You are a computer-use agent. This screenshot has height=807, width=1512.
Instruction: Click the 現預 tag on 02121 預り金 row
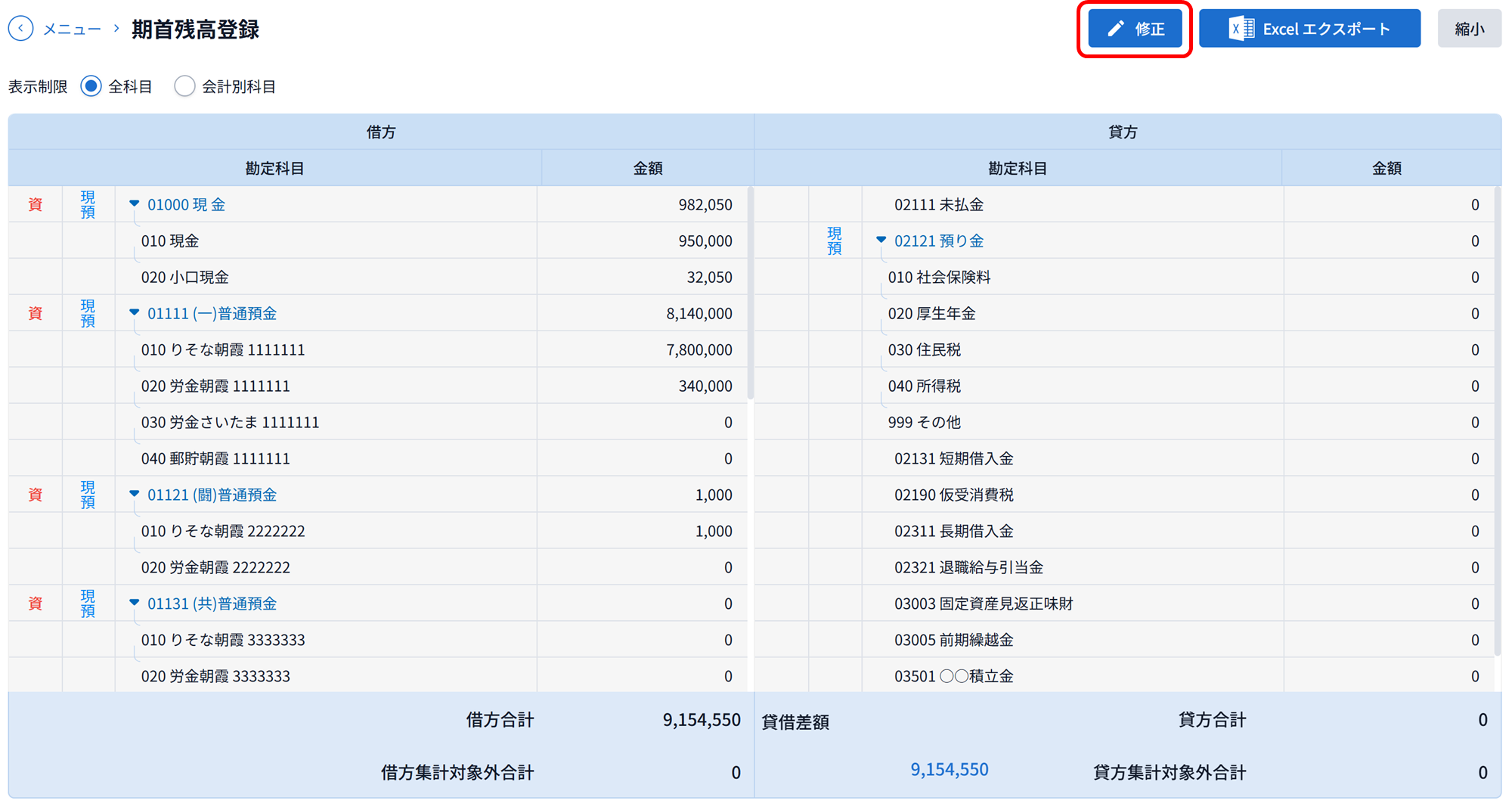835,241
